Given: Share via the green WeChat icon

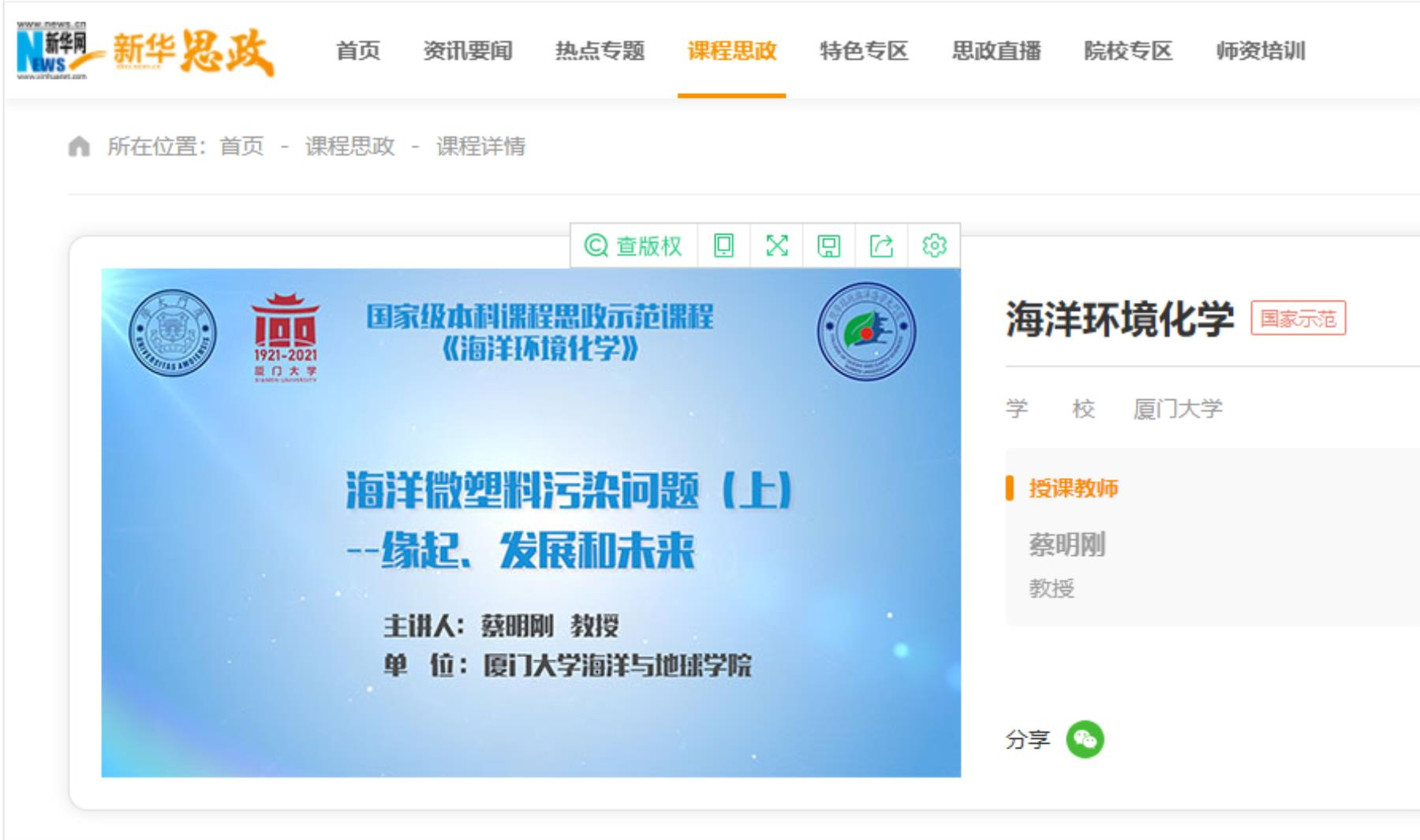Looking at the screenshot, I should [1085, 740].
